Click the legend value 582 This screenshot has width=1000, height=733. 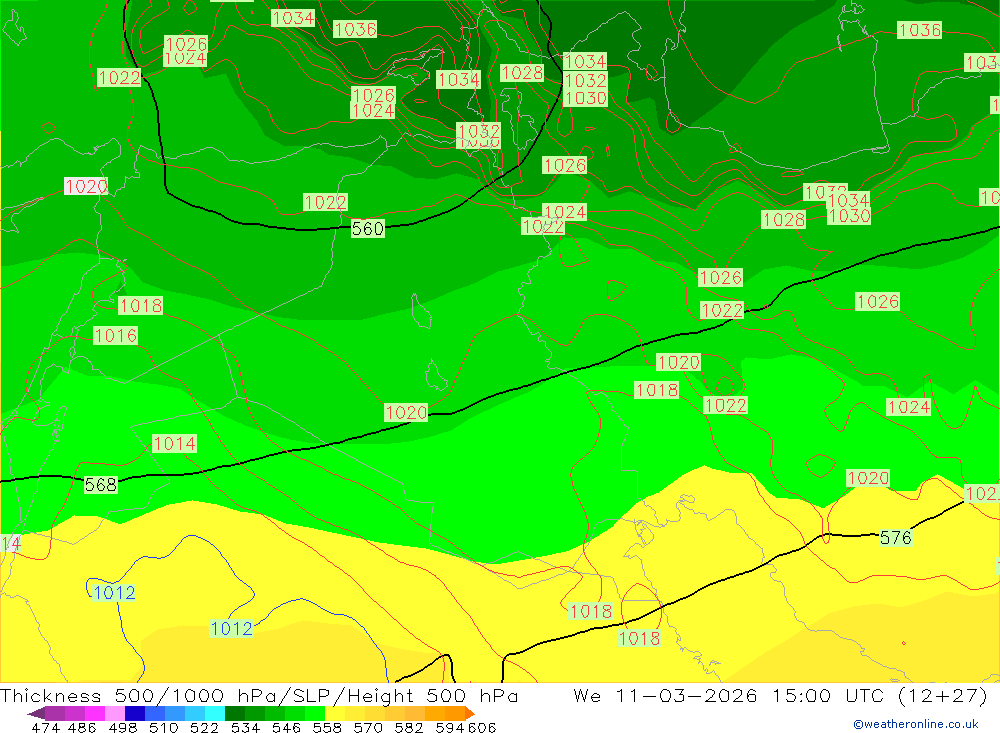(x=409, y=727)
